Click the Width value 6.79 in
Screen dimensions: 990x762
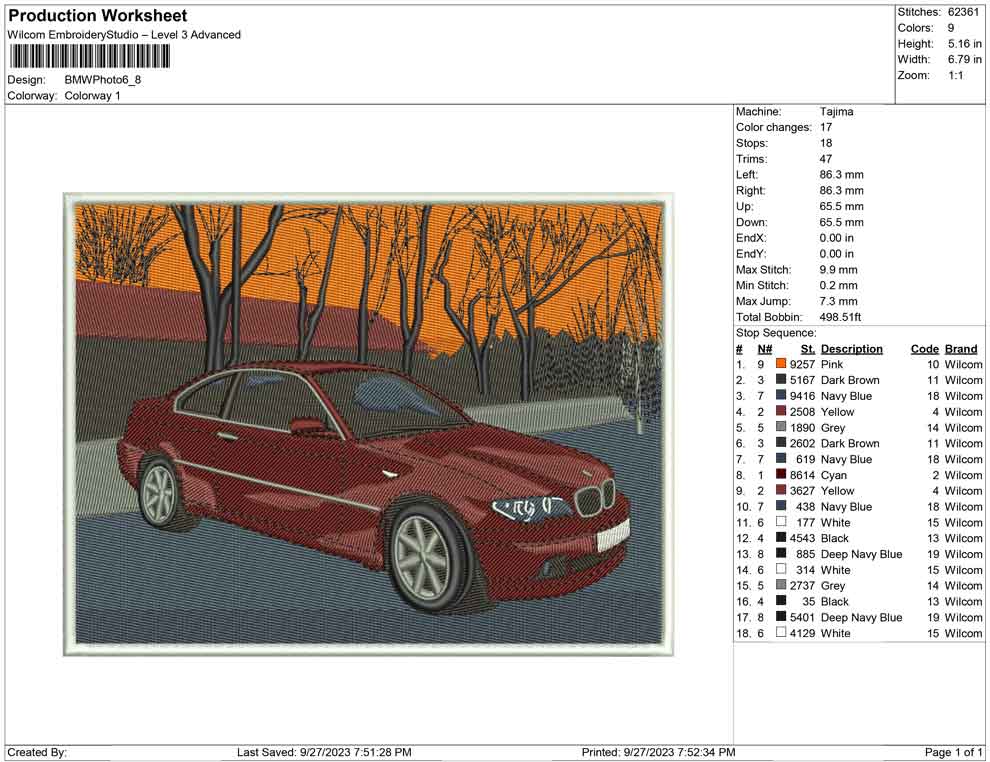[965, 59]
